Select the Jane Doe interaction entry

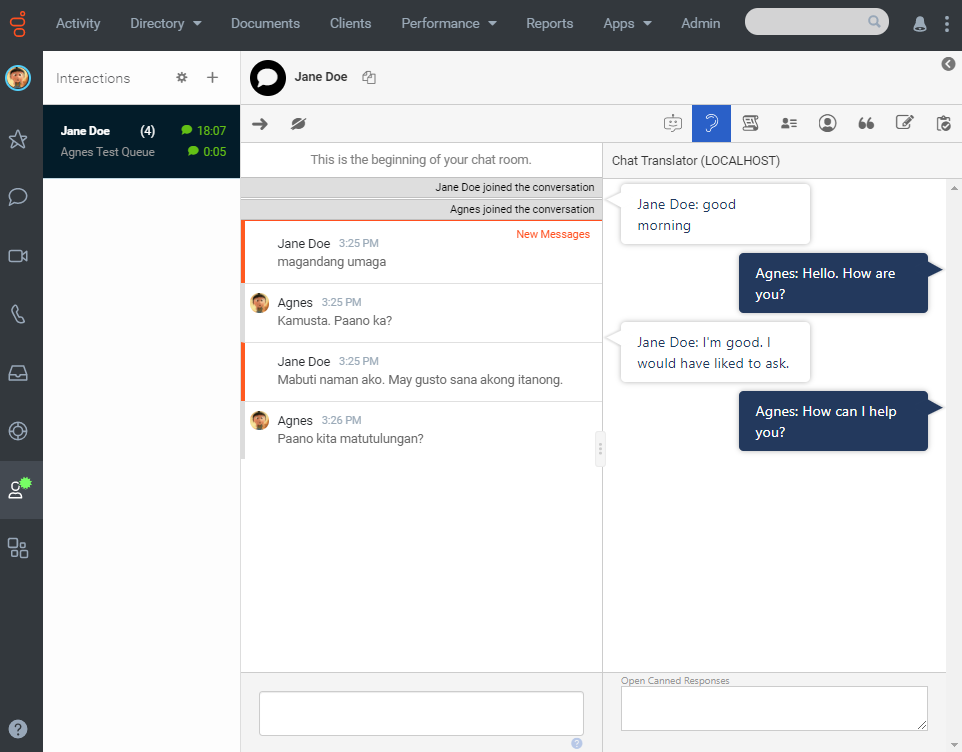[141, 141]
